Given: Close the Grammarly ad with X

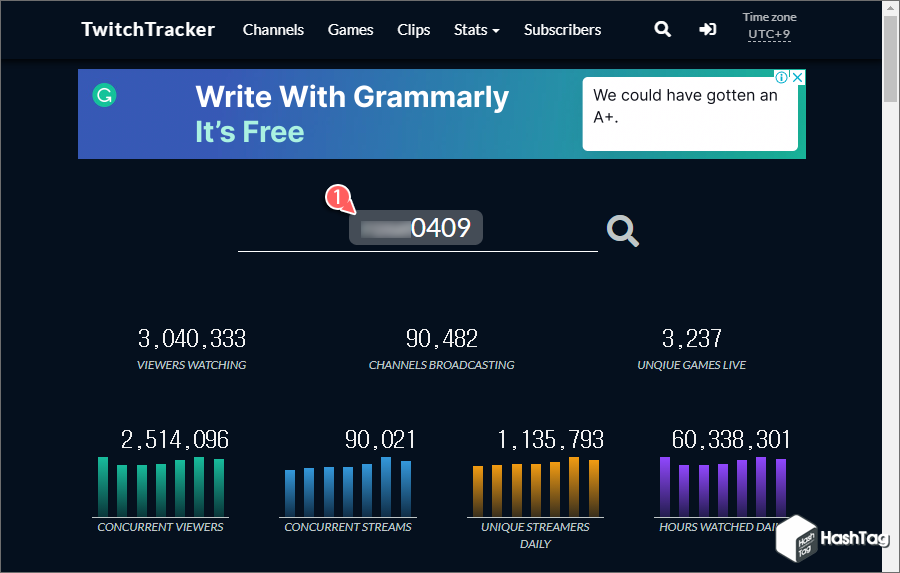Looking at the screenshot, I should pos(797,77).
